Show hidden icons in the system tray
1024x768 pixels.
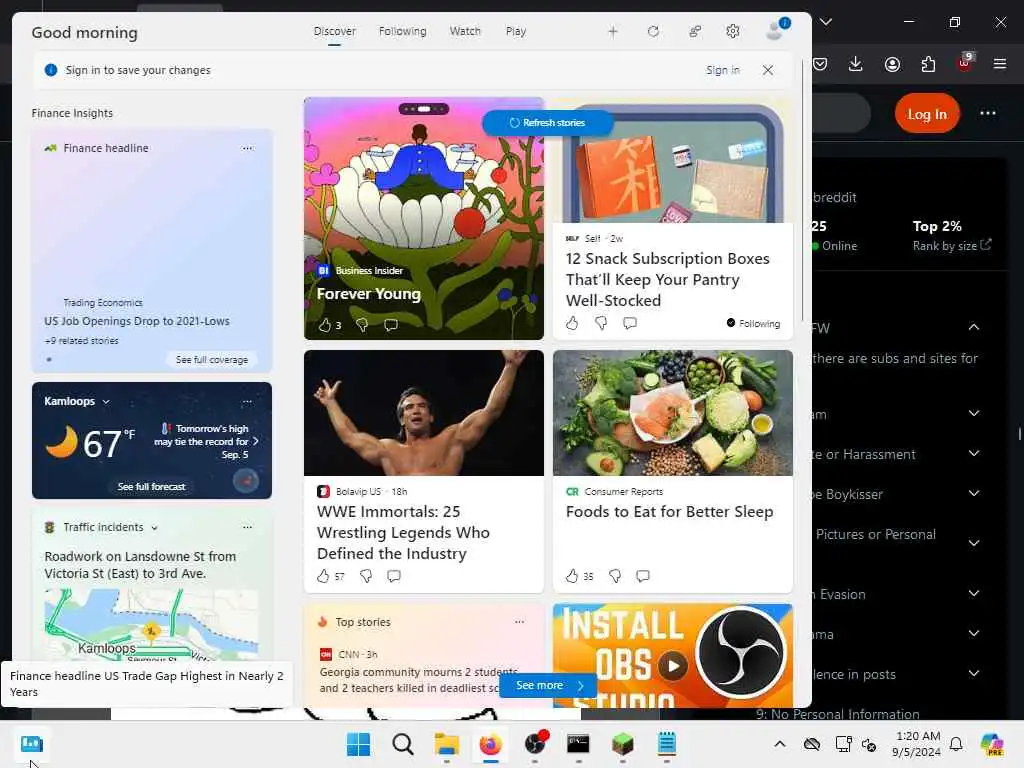click(x=780, y=744)
